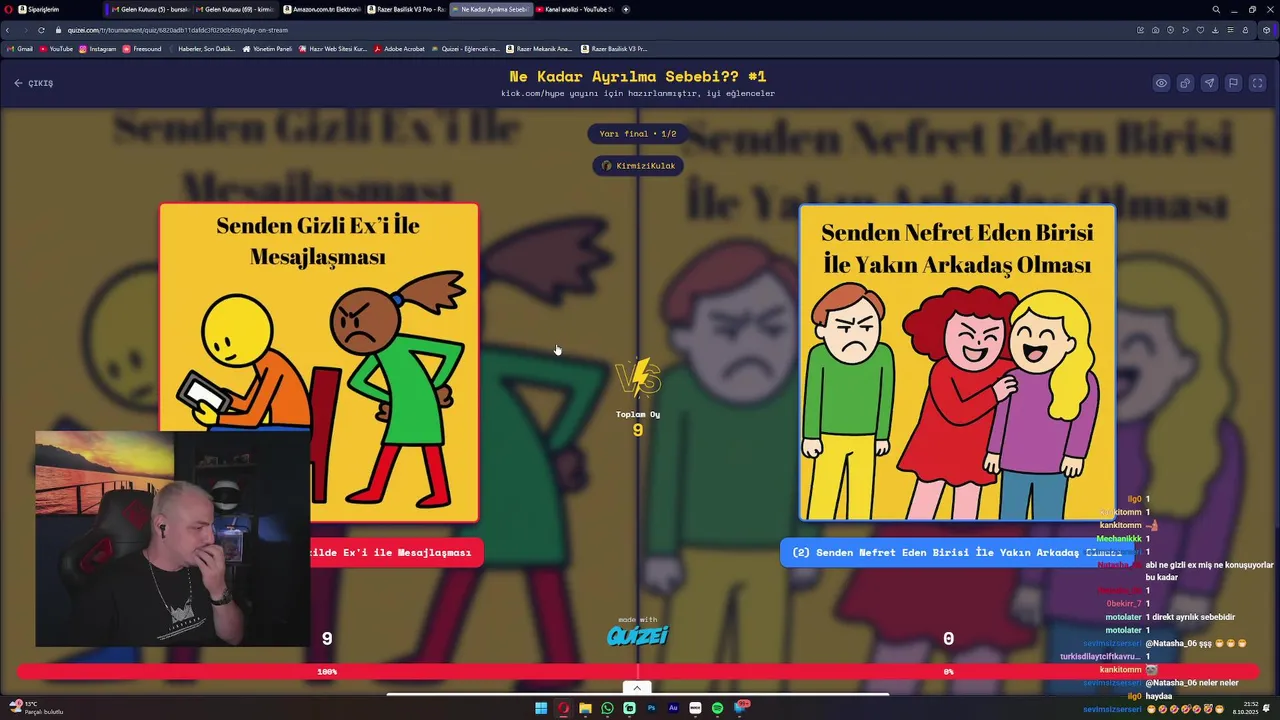1280x720 pixels.
Task: Open the 'Quizei - Eğlenceli ve...' bookmark
Action: [x=465, y=48]
